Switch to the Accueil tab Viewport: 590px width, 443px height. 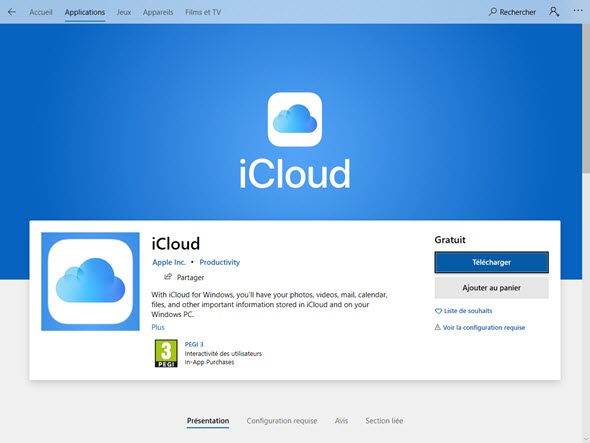point(41,12)
